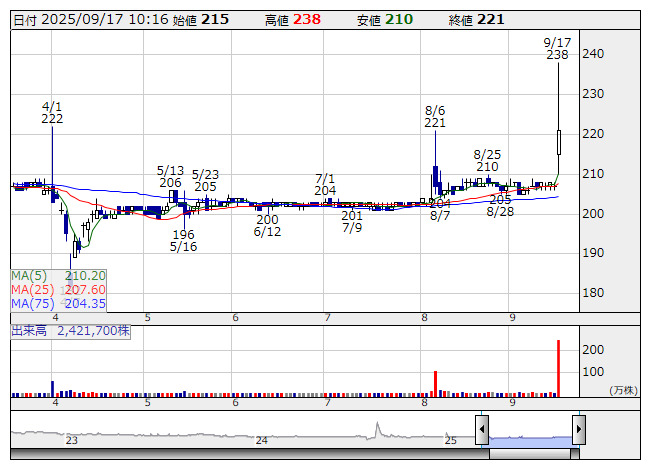Select the 8/25 210 label
This screenshot has width=653, height=470.
point(487,161)
